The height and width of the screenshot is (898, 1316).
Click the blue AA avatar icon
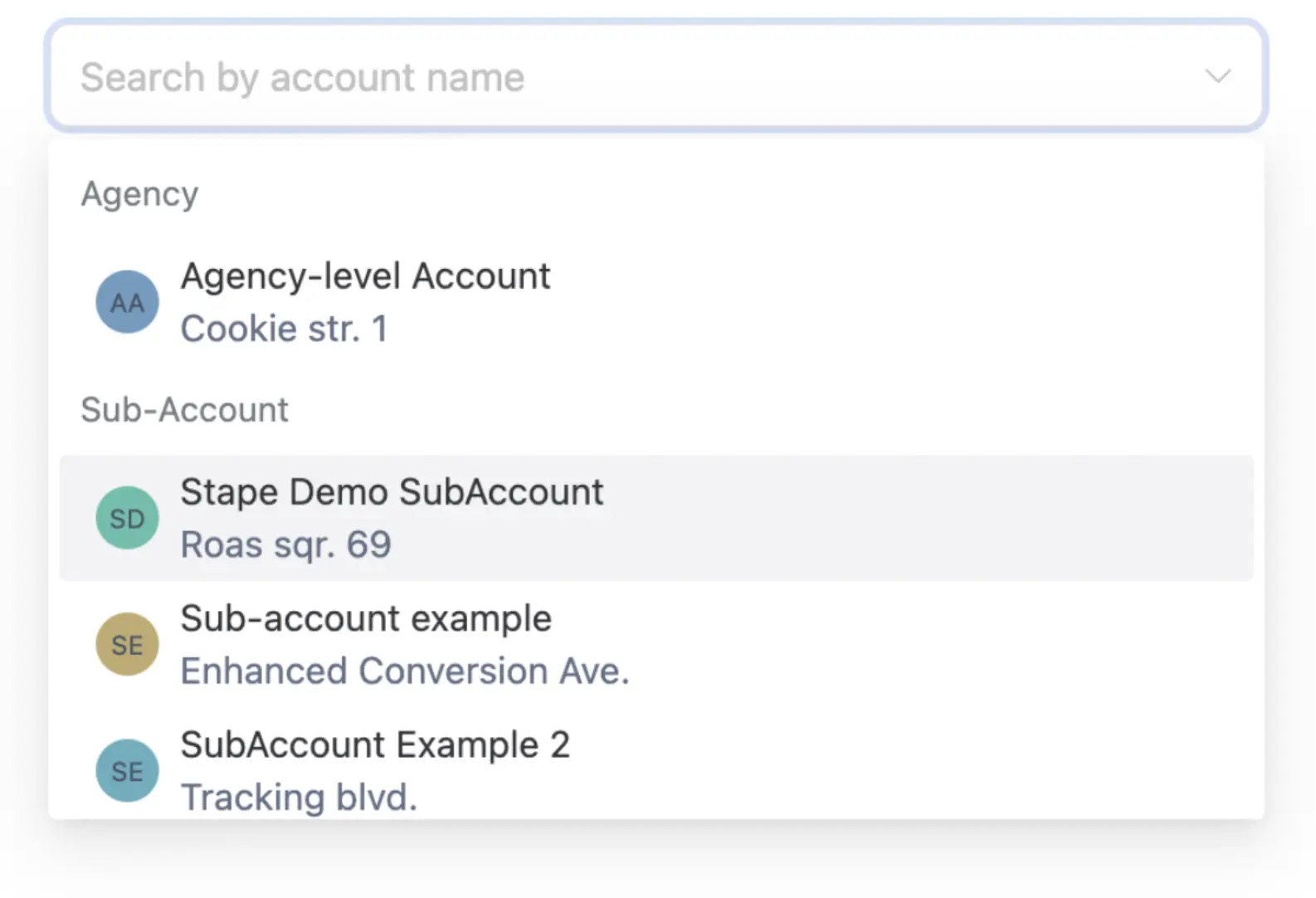click(127, 302)
